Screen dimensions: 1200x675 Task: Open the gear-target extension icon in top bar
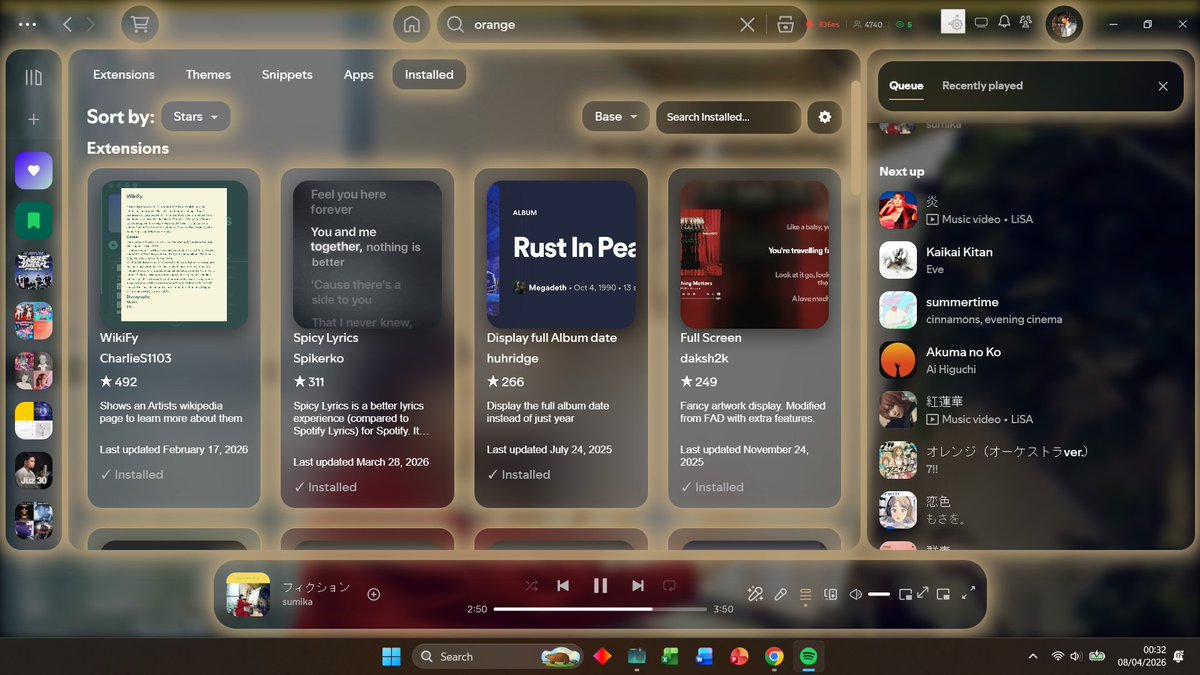pyautogui.click(x=954, y=22)
